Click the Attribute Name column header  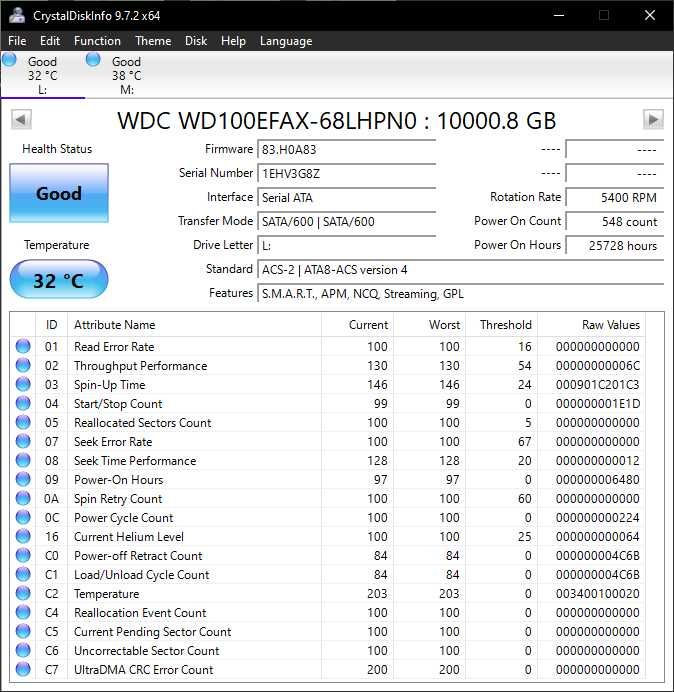[x=194, y=325]
